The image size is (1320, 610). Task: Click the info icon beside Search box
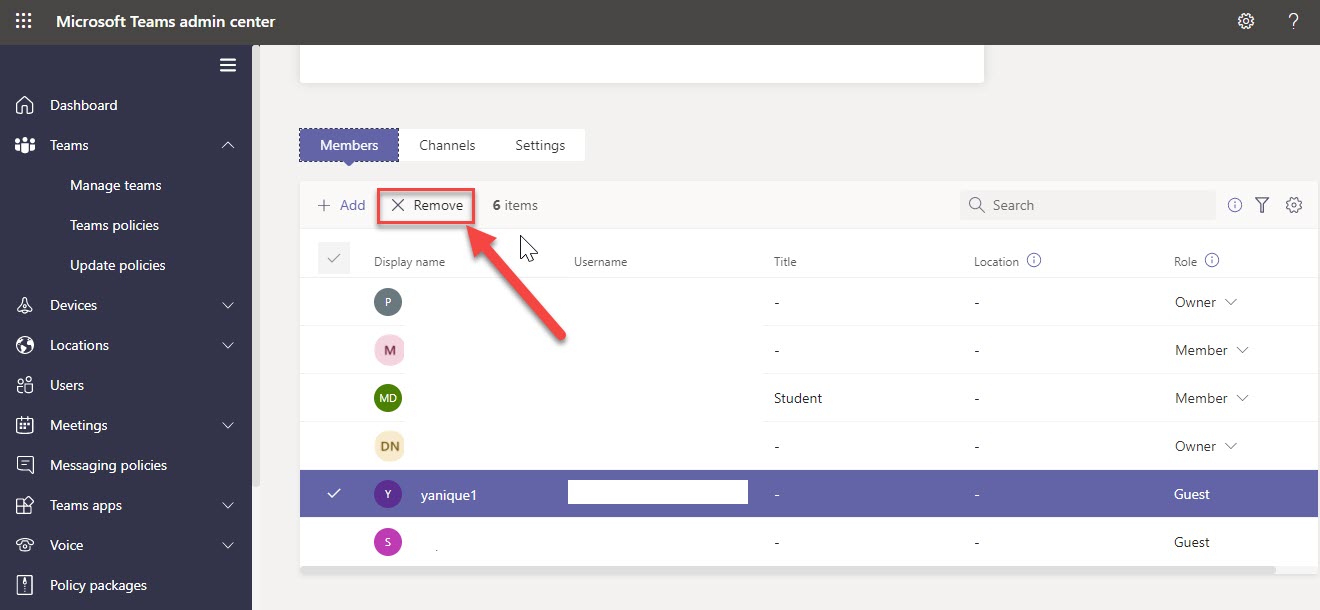[x=1235, y=205]
